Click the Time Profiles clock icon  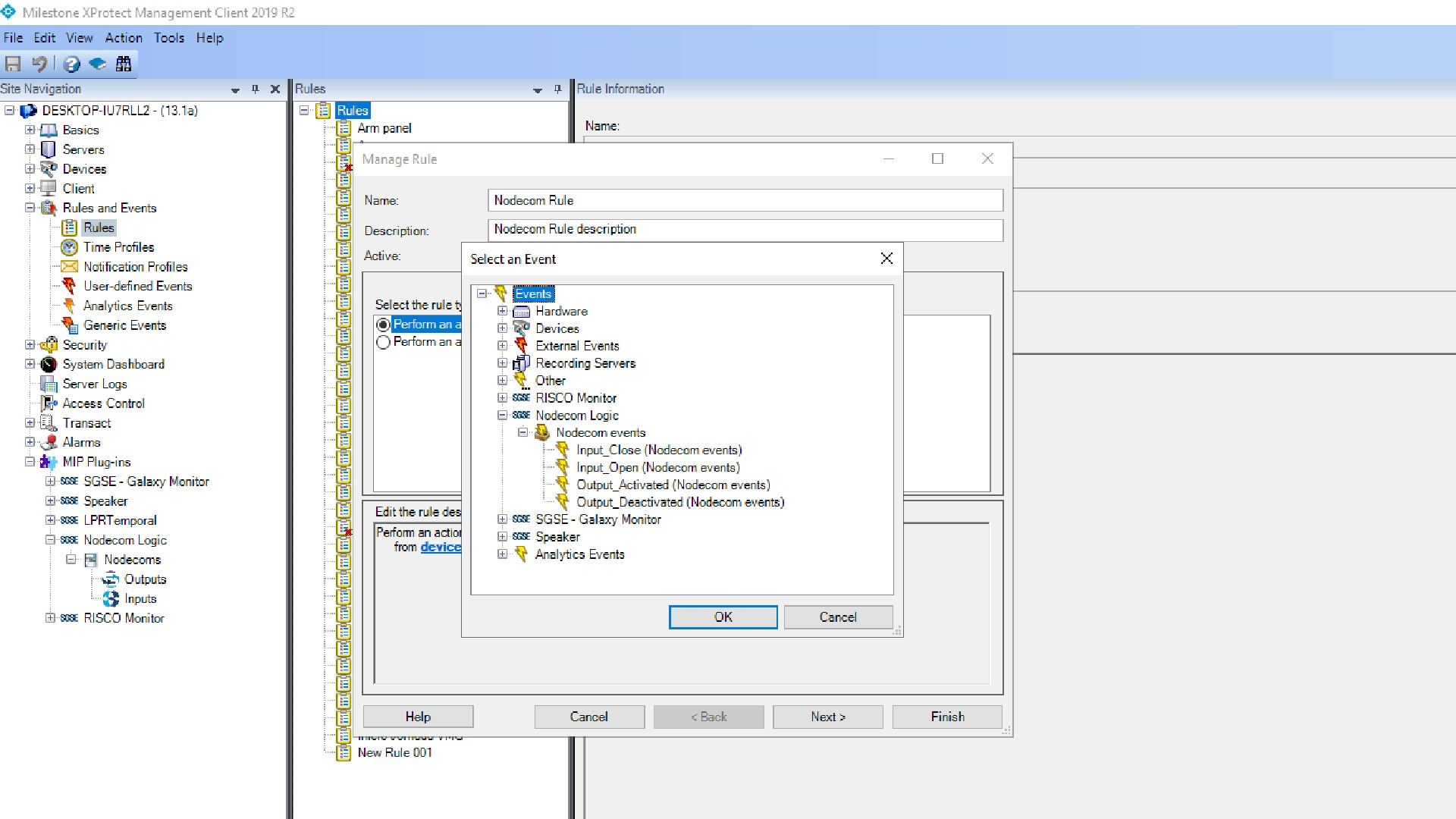[70, 247]
